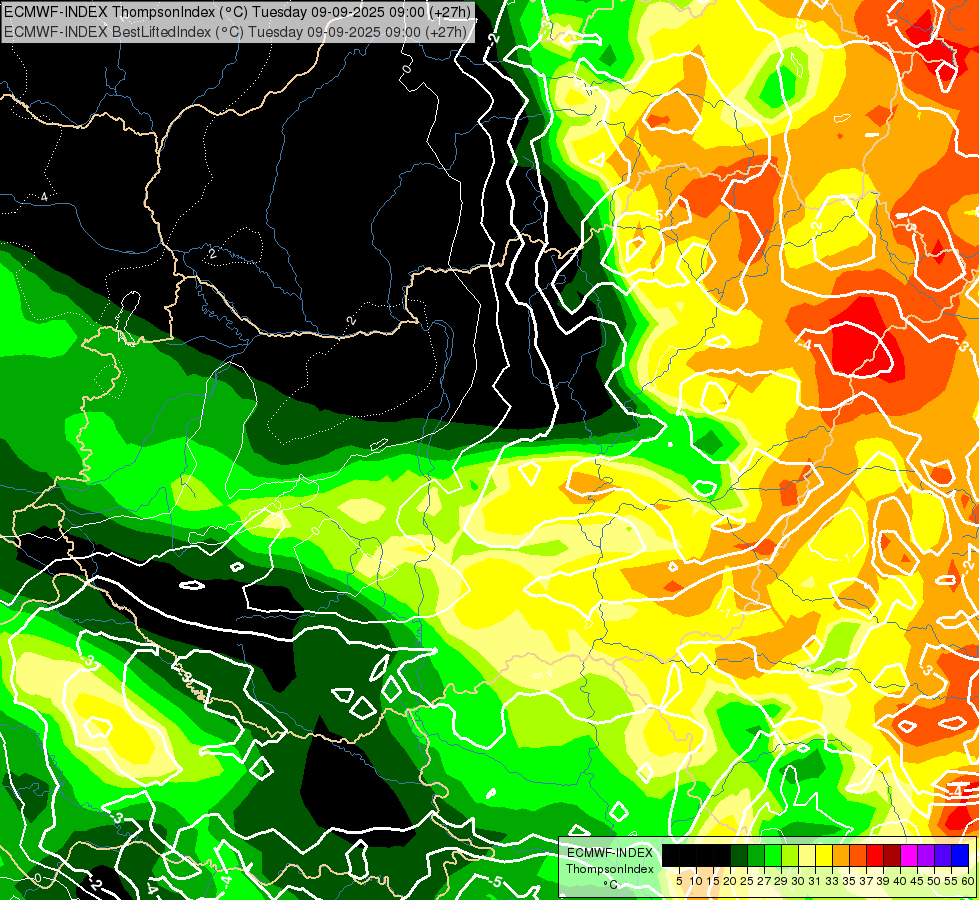Click the legend tick value 25
The height and width of the screenshot is (900, 979).
[747, 881]
